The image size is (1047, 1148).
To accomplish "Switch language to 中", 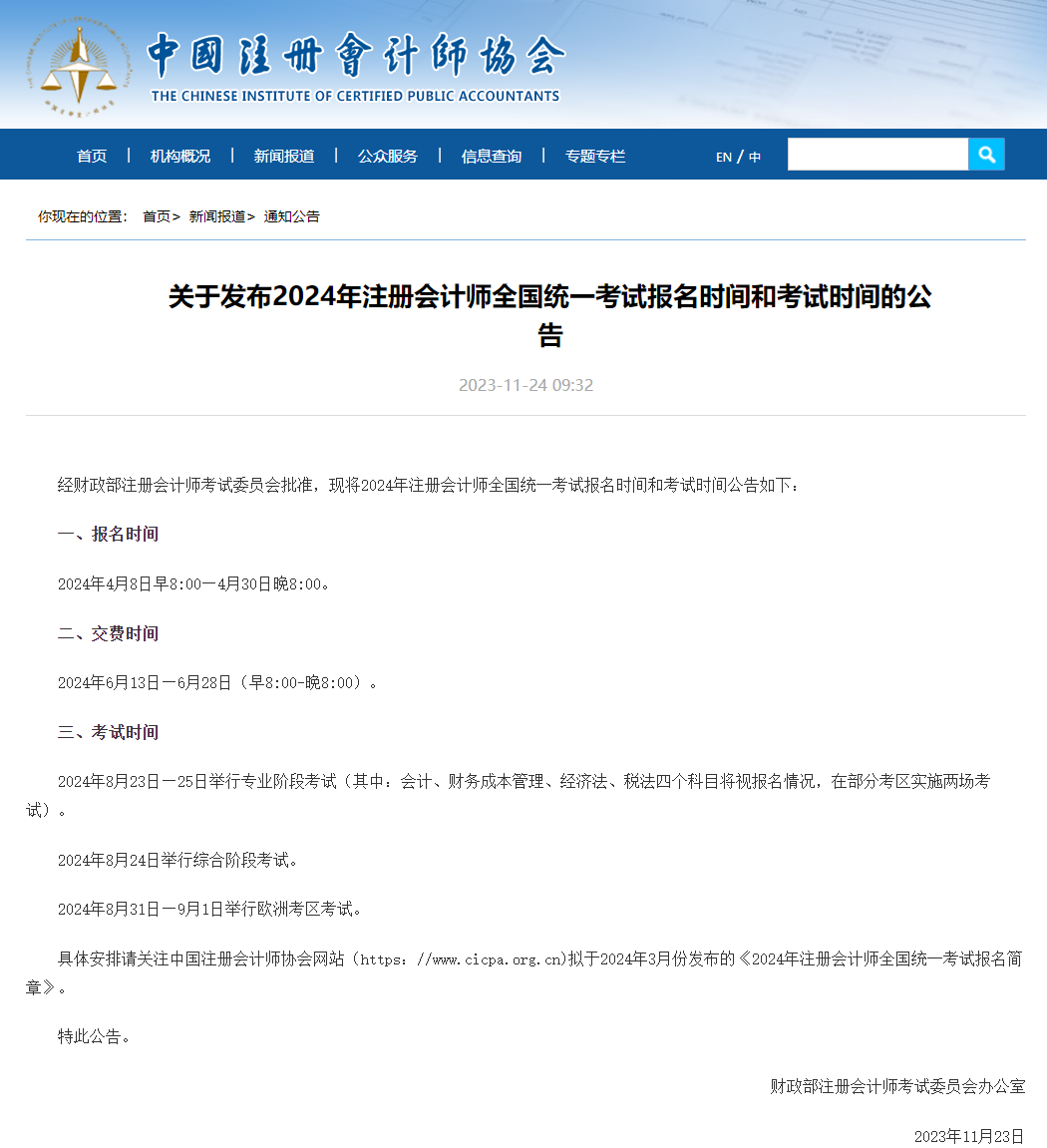I will [x=755, y=157].
